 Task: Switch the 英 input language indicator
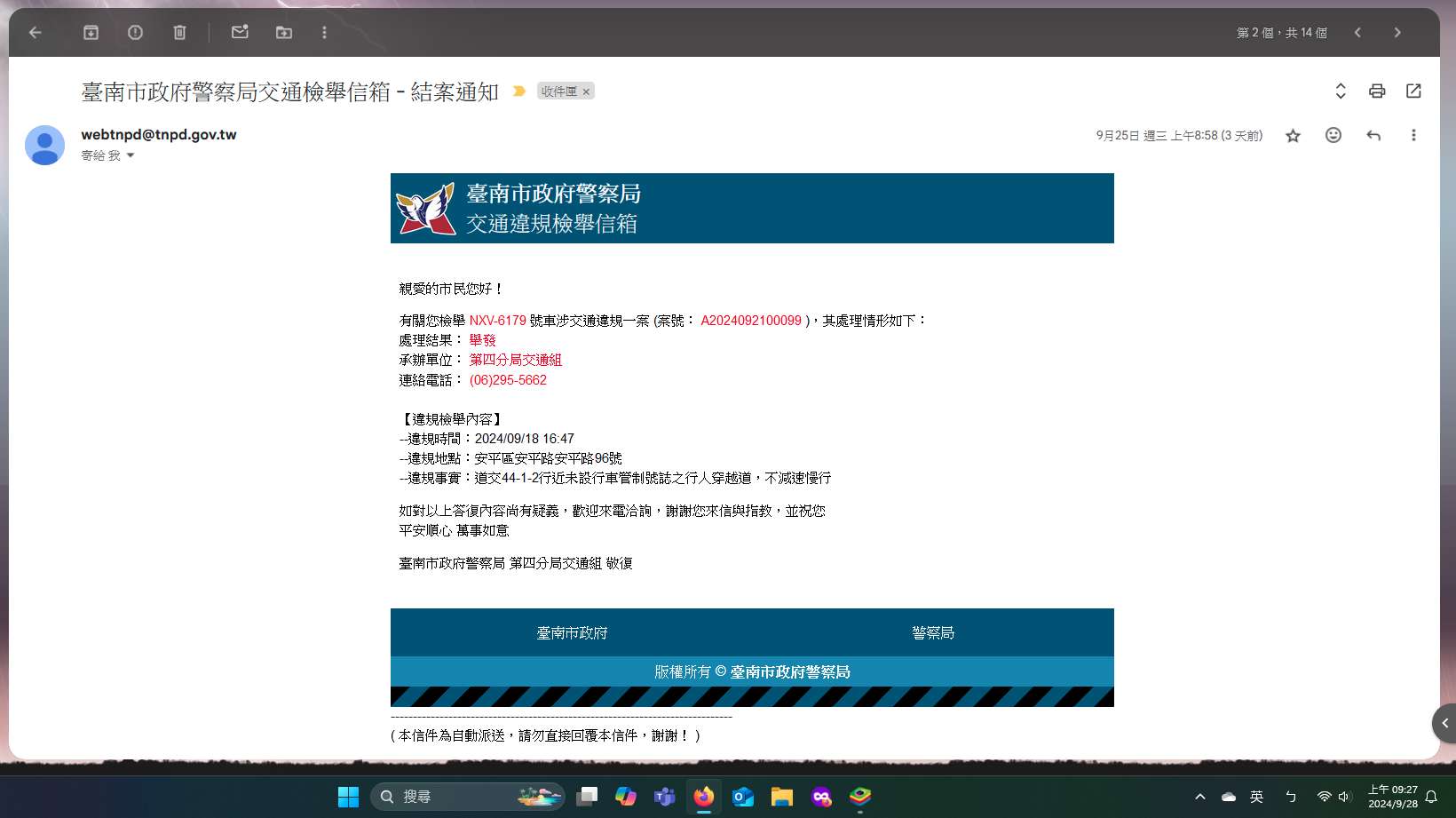[1256, 797]
